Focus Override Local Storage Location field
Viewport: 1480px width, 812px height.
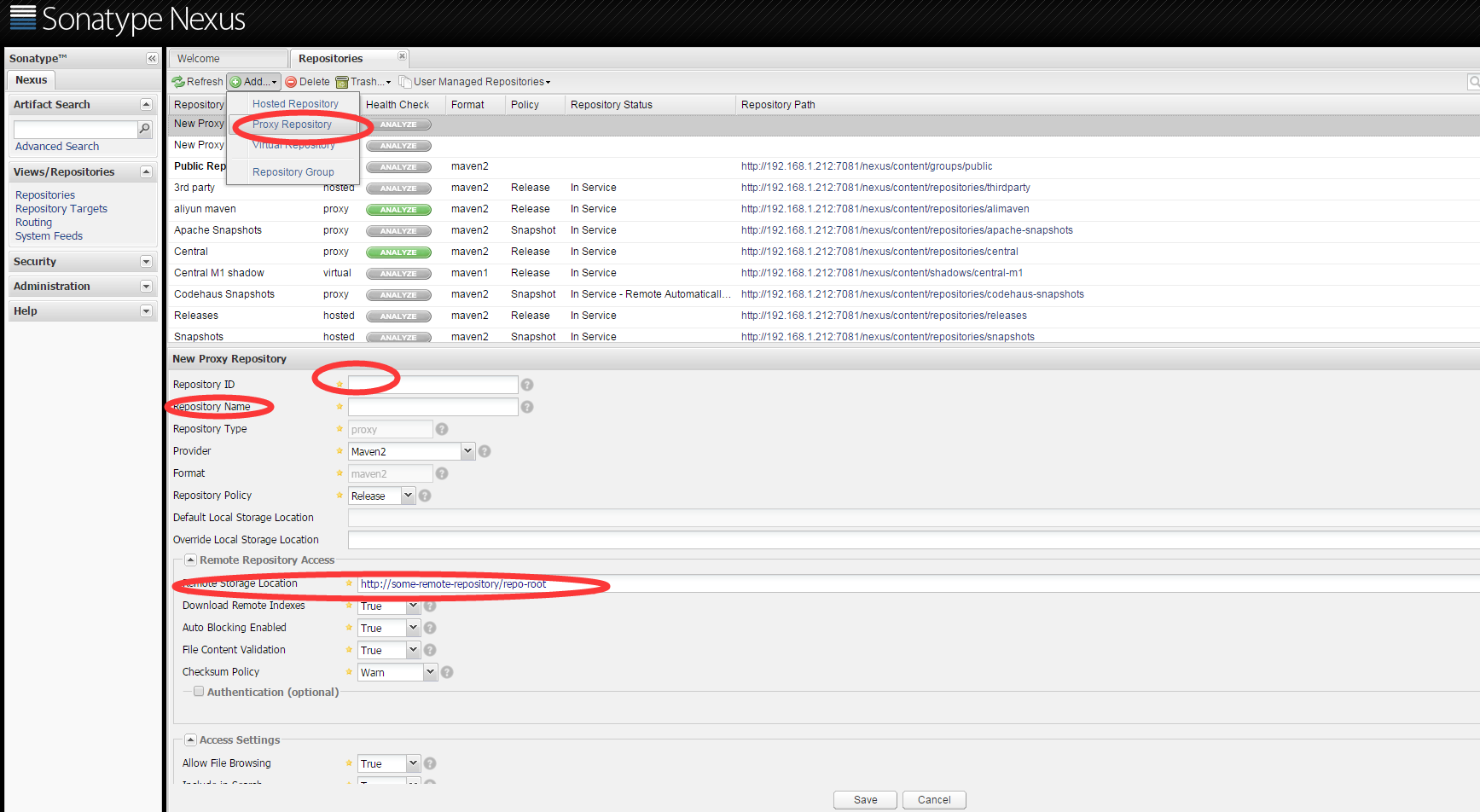(914, 540)
